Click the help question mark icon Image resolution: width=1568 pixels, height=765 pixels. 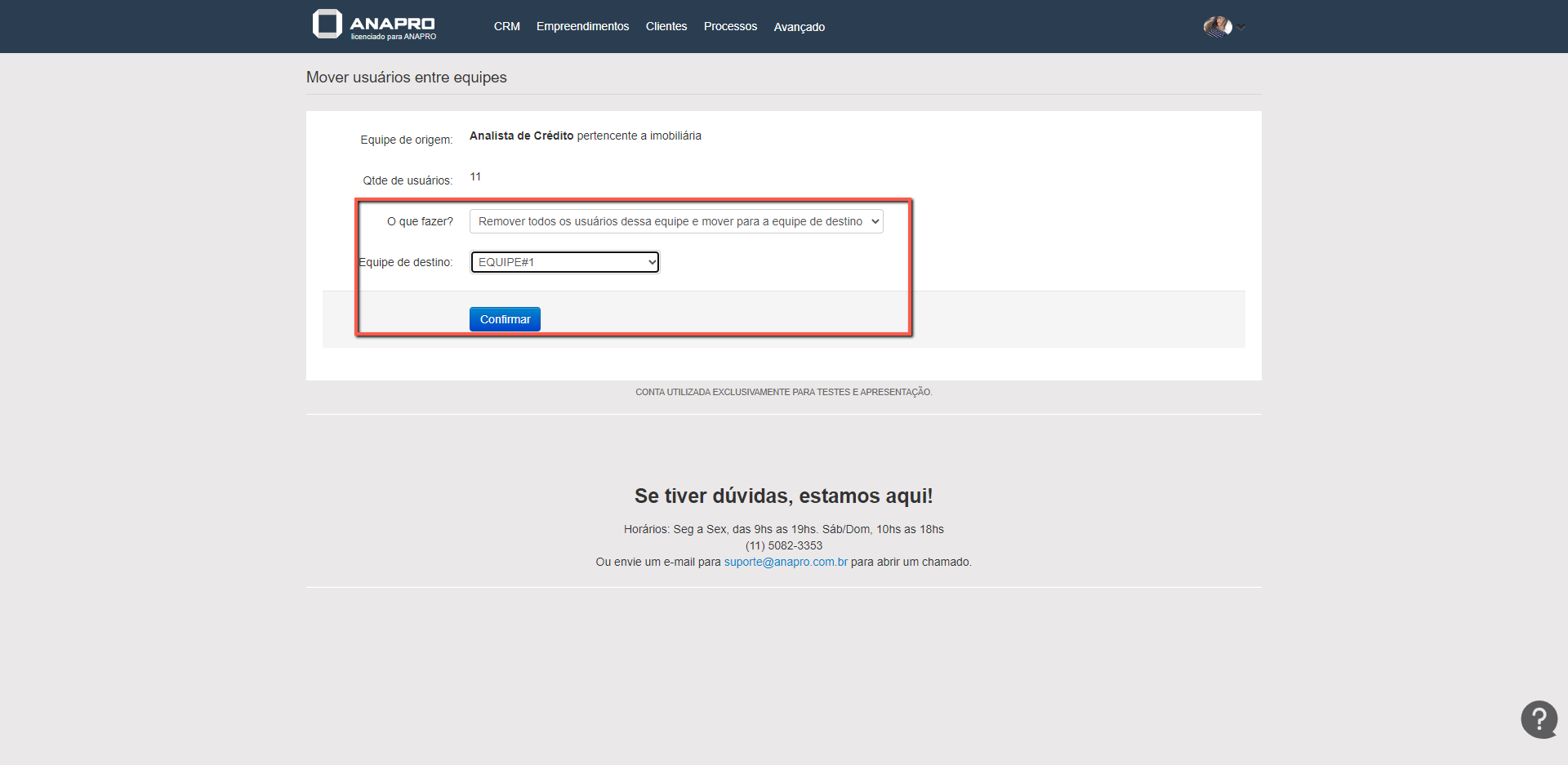click(1539, 719)
